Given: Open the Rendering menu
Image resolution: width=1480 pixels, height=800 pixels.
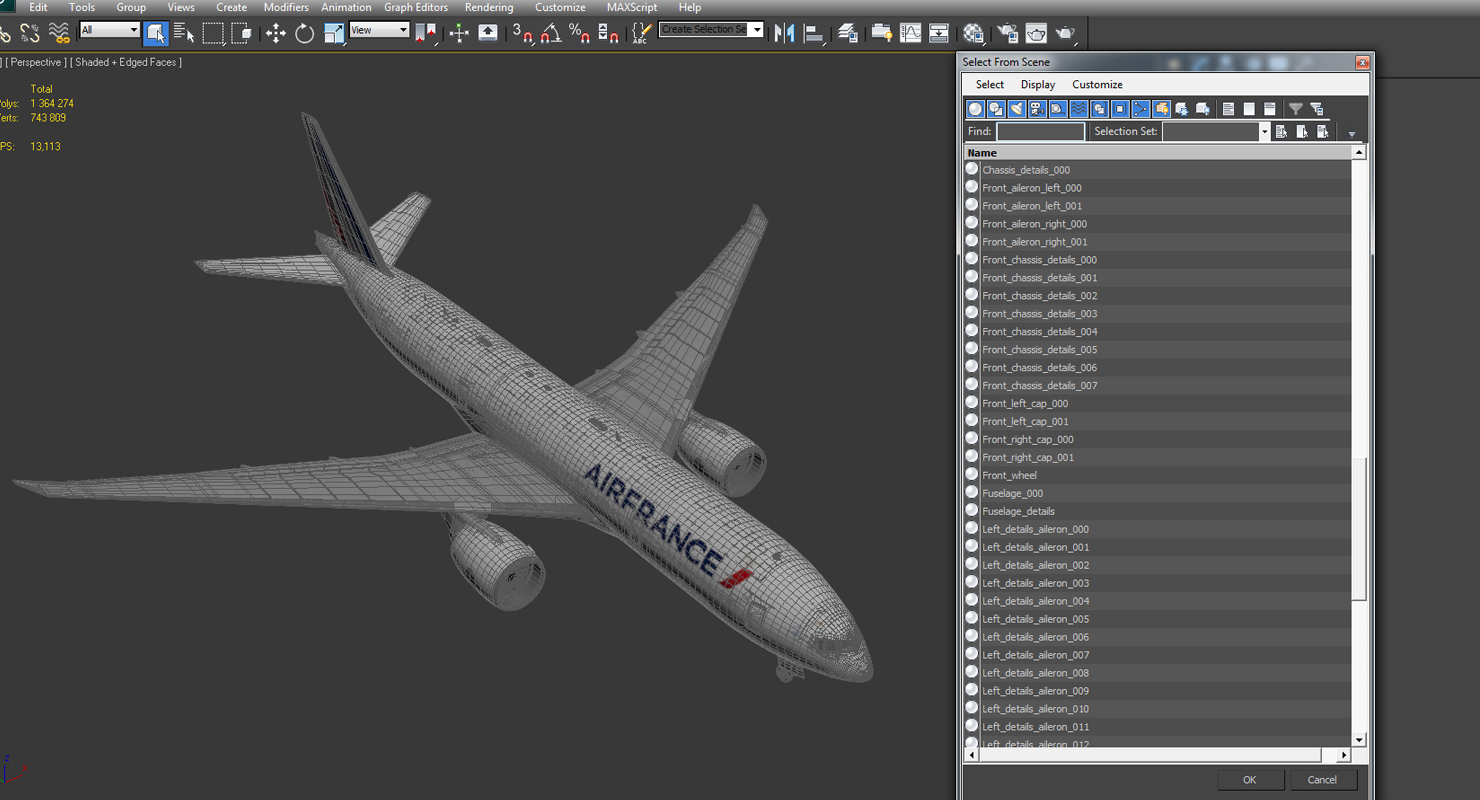Looking at the screenshot, I should coord(489,7).
